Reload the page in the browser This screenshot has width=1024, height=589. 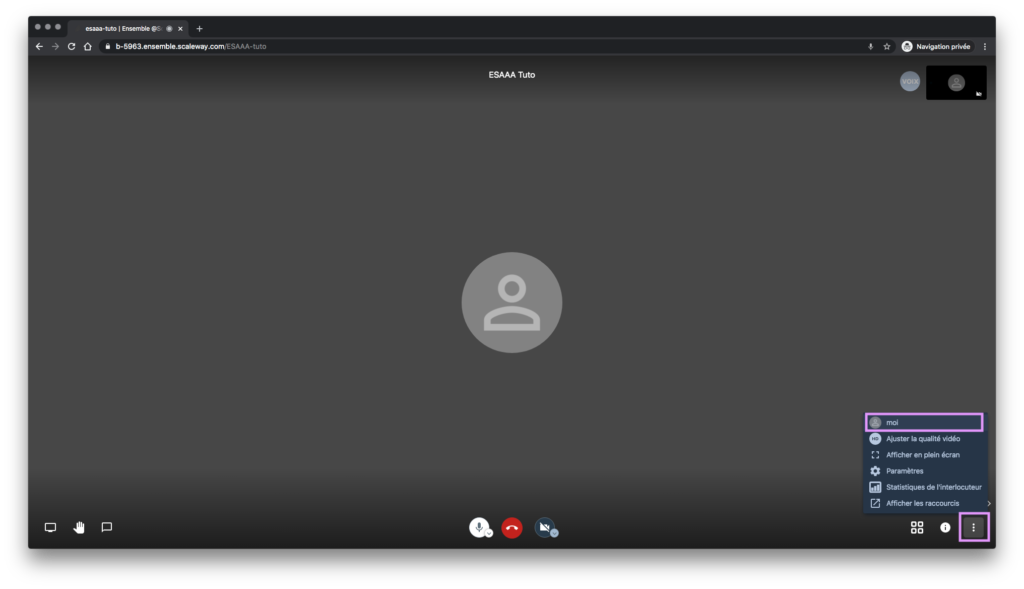71,46
